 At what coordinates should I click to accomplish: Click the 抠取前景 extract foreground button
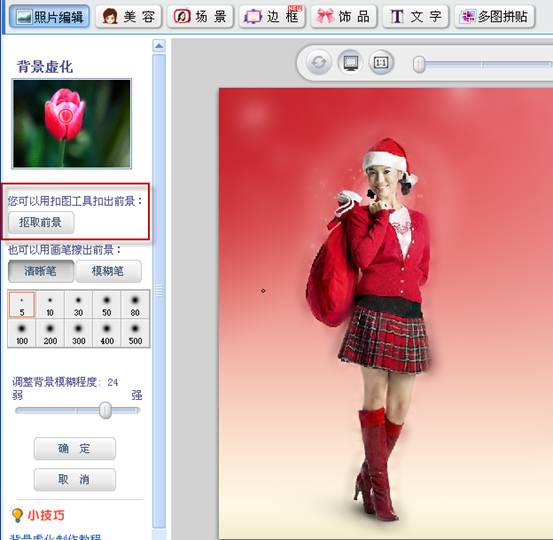(x=41, y=222)
